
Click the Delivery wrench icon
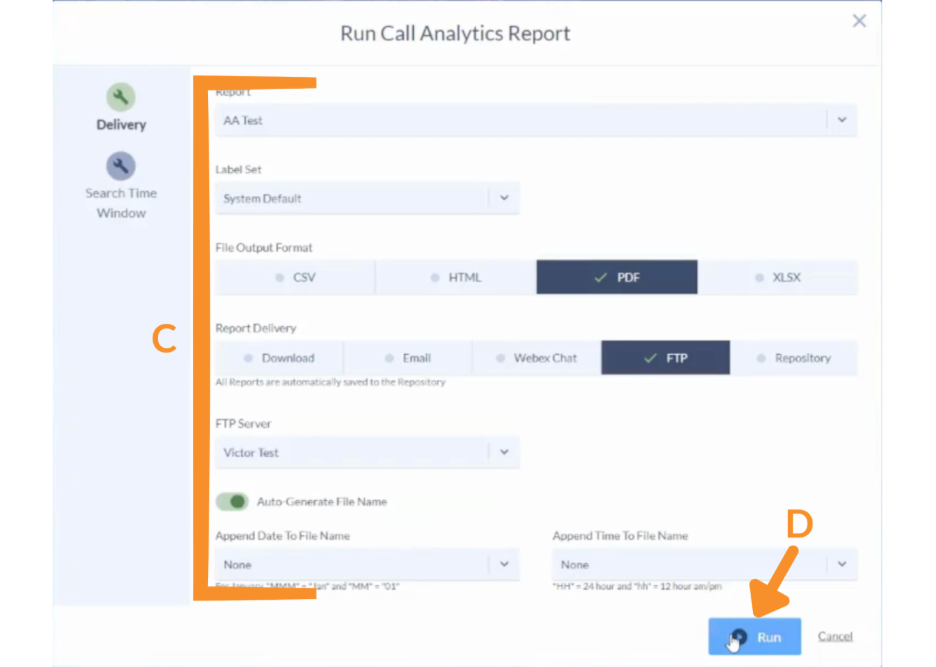tap(121, 97)
